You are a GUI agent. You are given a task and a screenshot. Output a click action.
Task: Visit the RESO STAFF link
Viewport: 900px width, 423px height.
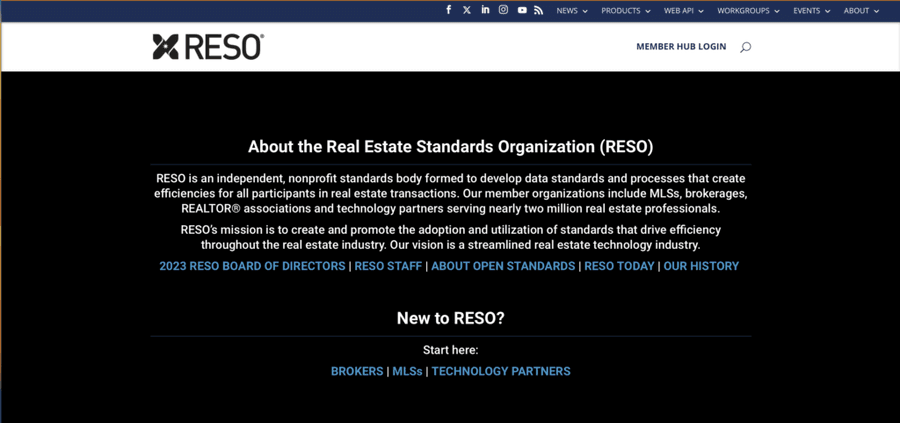388,266
